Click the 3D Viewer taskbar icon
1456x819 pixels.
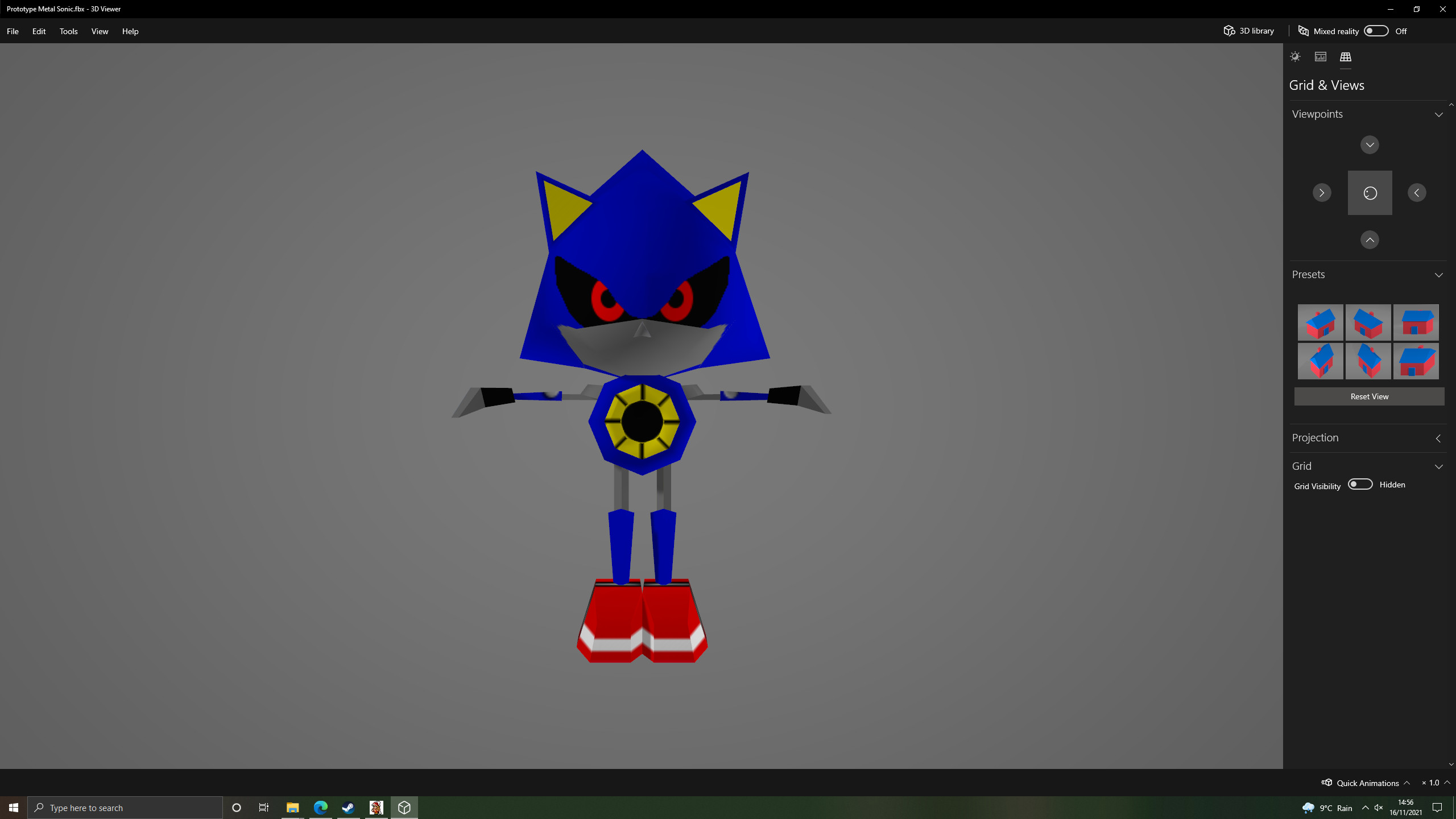(x=404, y=808)
